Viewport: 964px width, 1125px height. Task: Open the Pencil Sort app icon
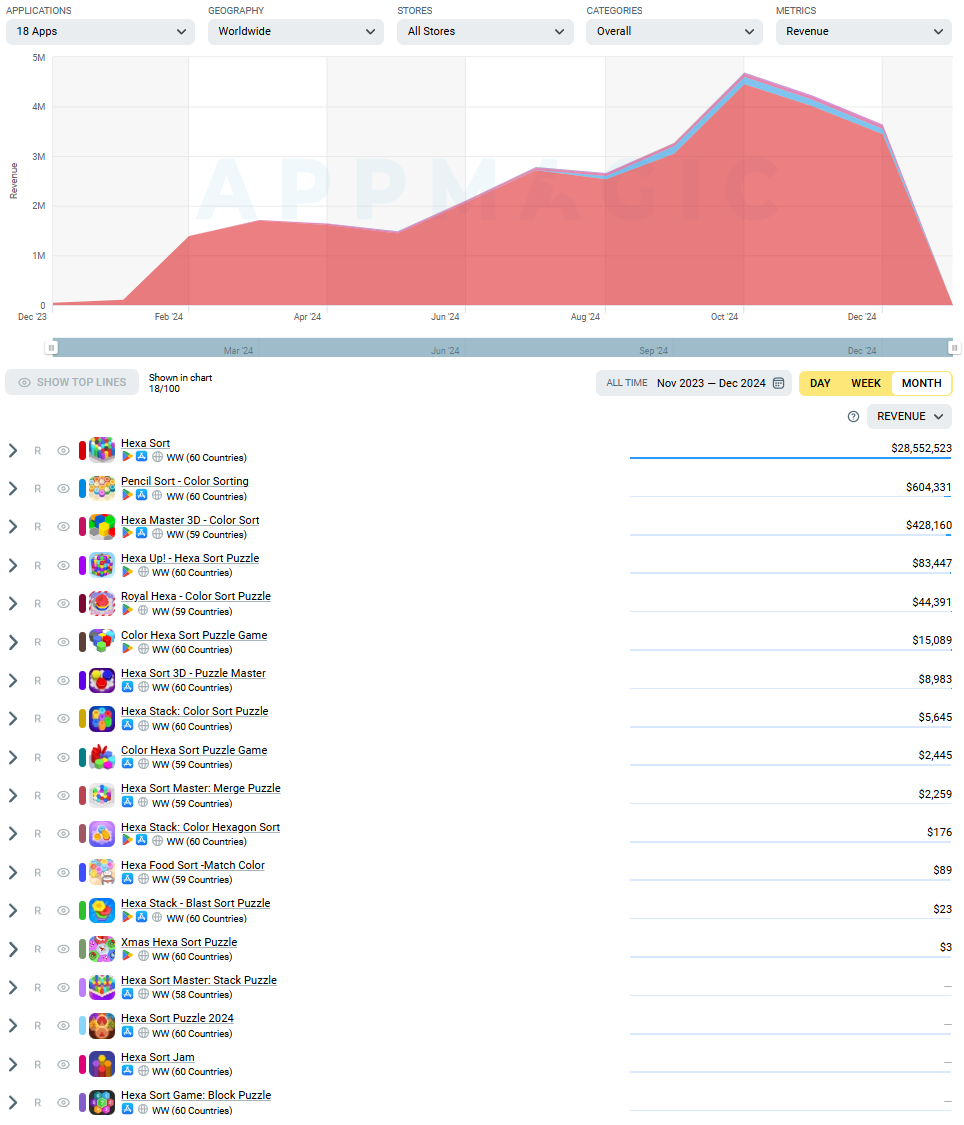click(102, 489)
